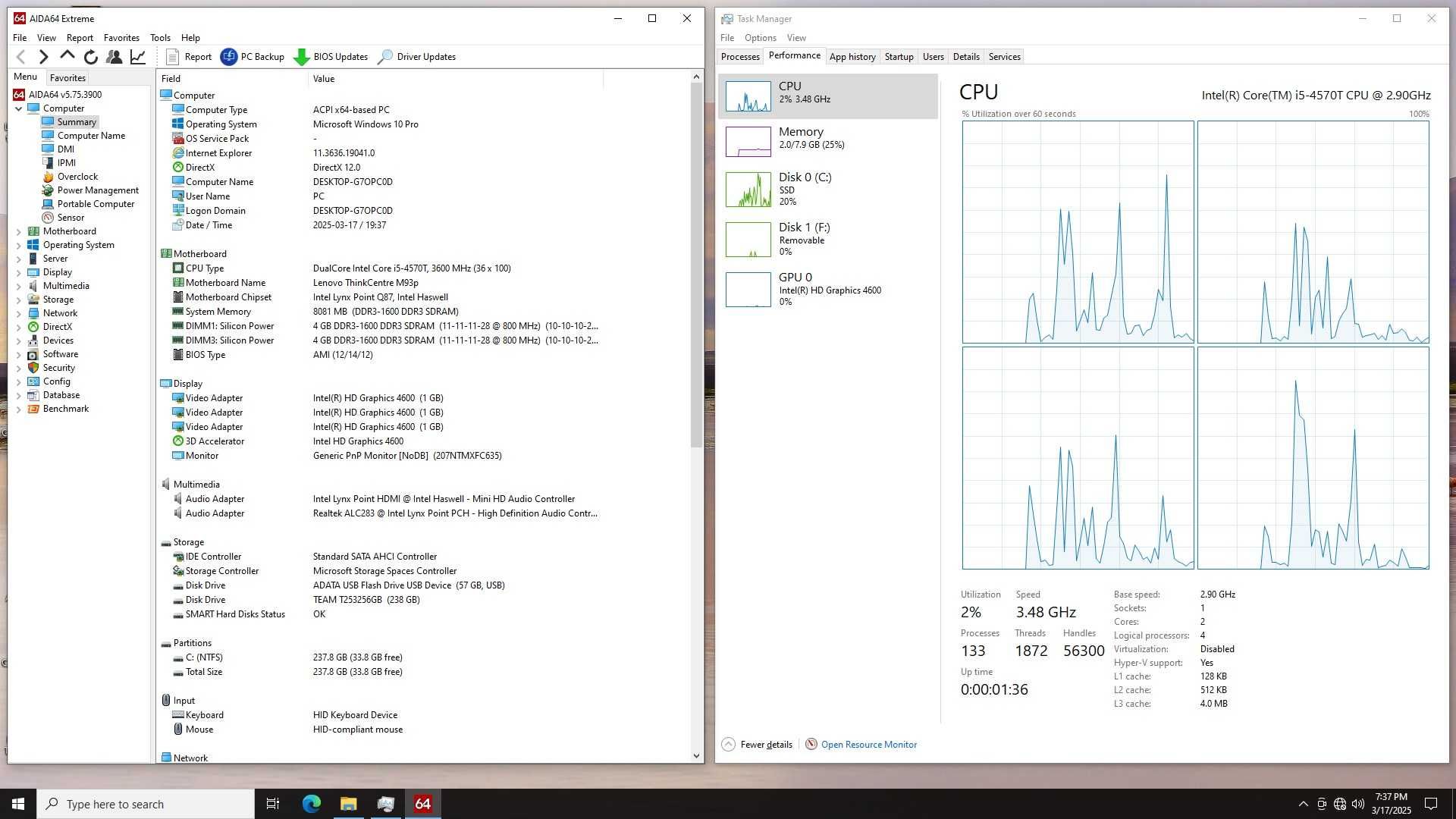Open Microsoft Edge from taskbar
Image resolution: width=1456 pixels, height=819 pixels.
(312, 804)
